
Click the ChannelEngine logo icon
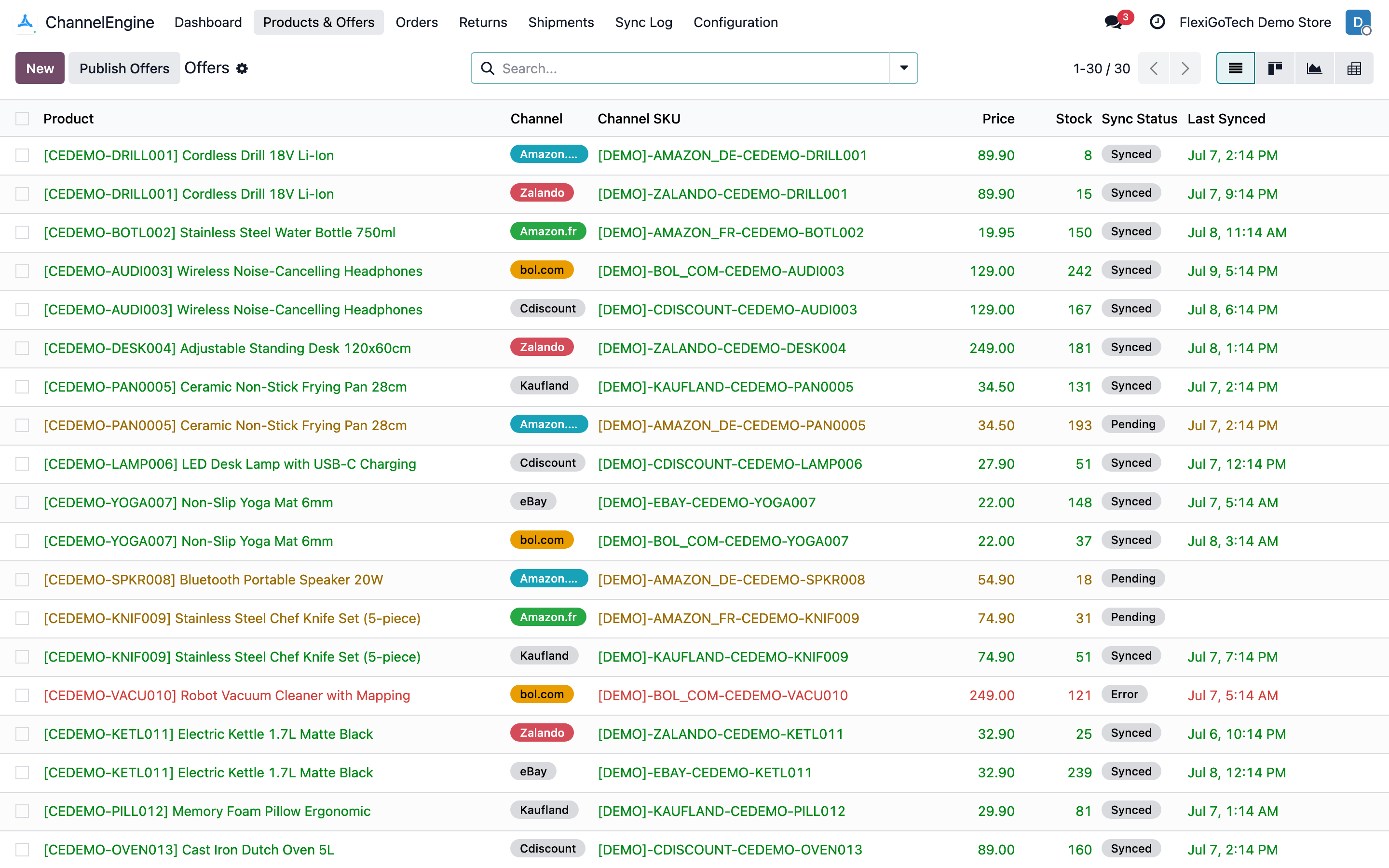[25, 22]
